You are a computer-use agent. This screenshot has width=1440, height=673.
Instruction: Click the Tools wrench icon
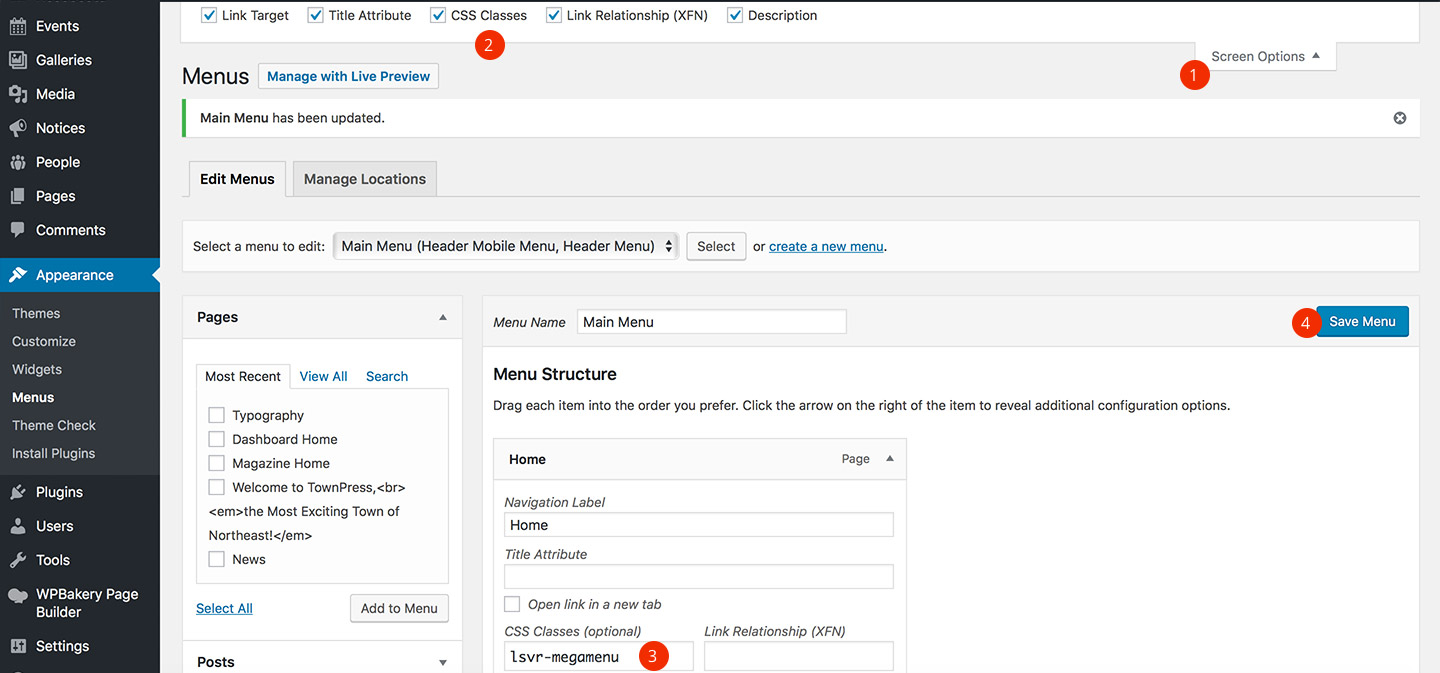click(x=17, y=560)
